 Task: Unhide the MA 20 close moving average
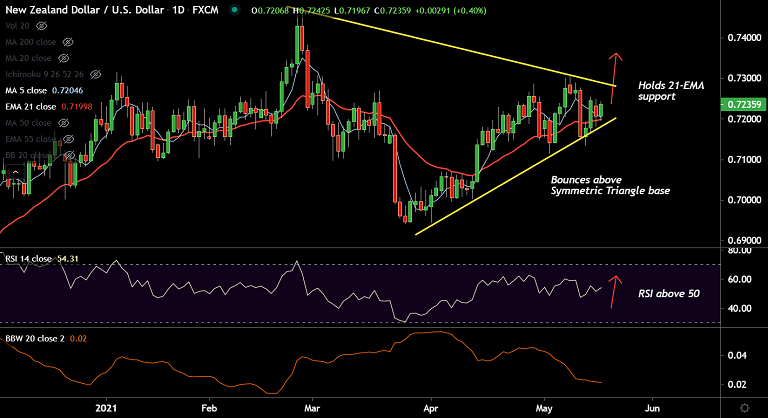tap(64, 58)
